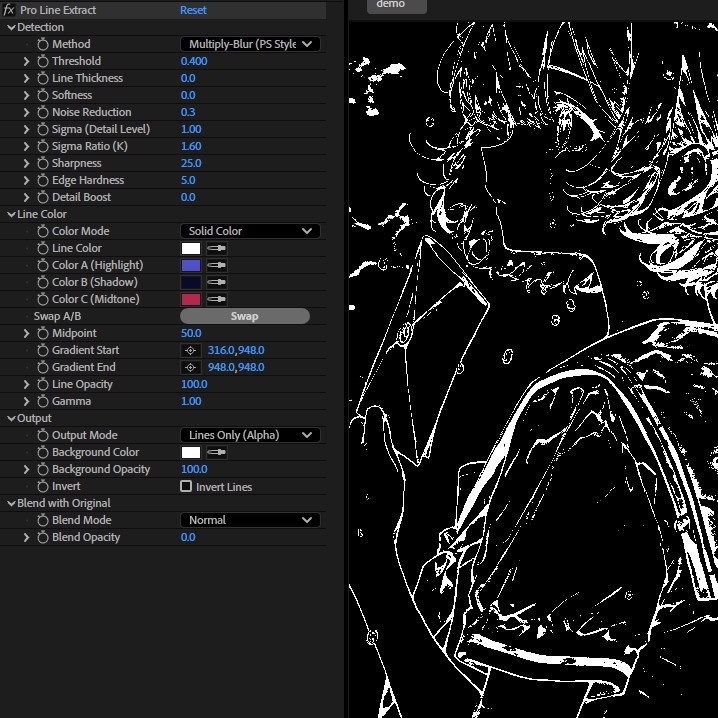The image size is (718, 718).
Task: Click the Line Opacity stopwatch icon
Action: pyautogui.click(x=43, y=384)
